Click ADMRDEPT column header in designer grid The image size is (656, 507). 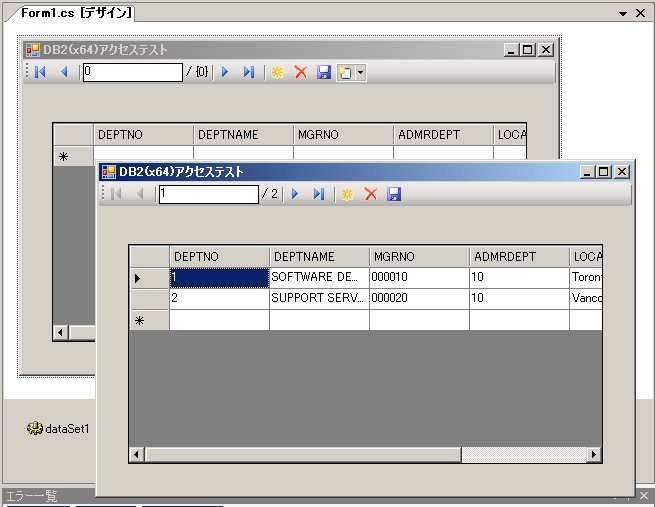[x=443, y=135]
